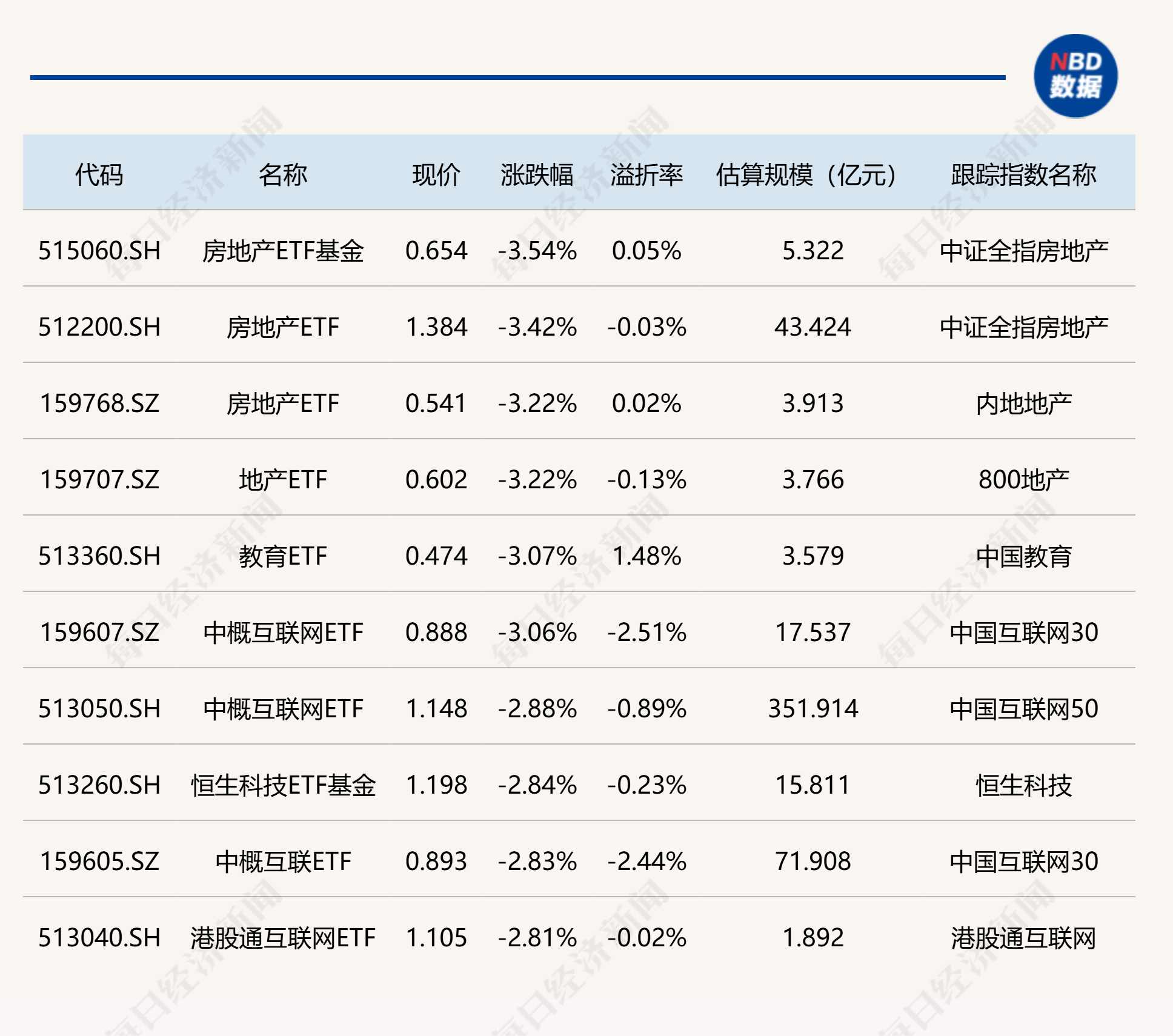Click the 跟踪指数名称 column header
The width and height of the screenshot is (1173, 1036).
pyautogui.click(x=1023, y=175)
